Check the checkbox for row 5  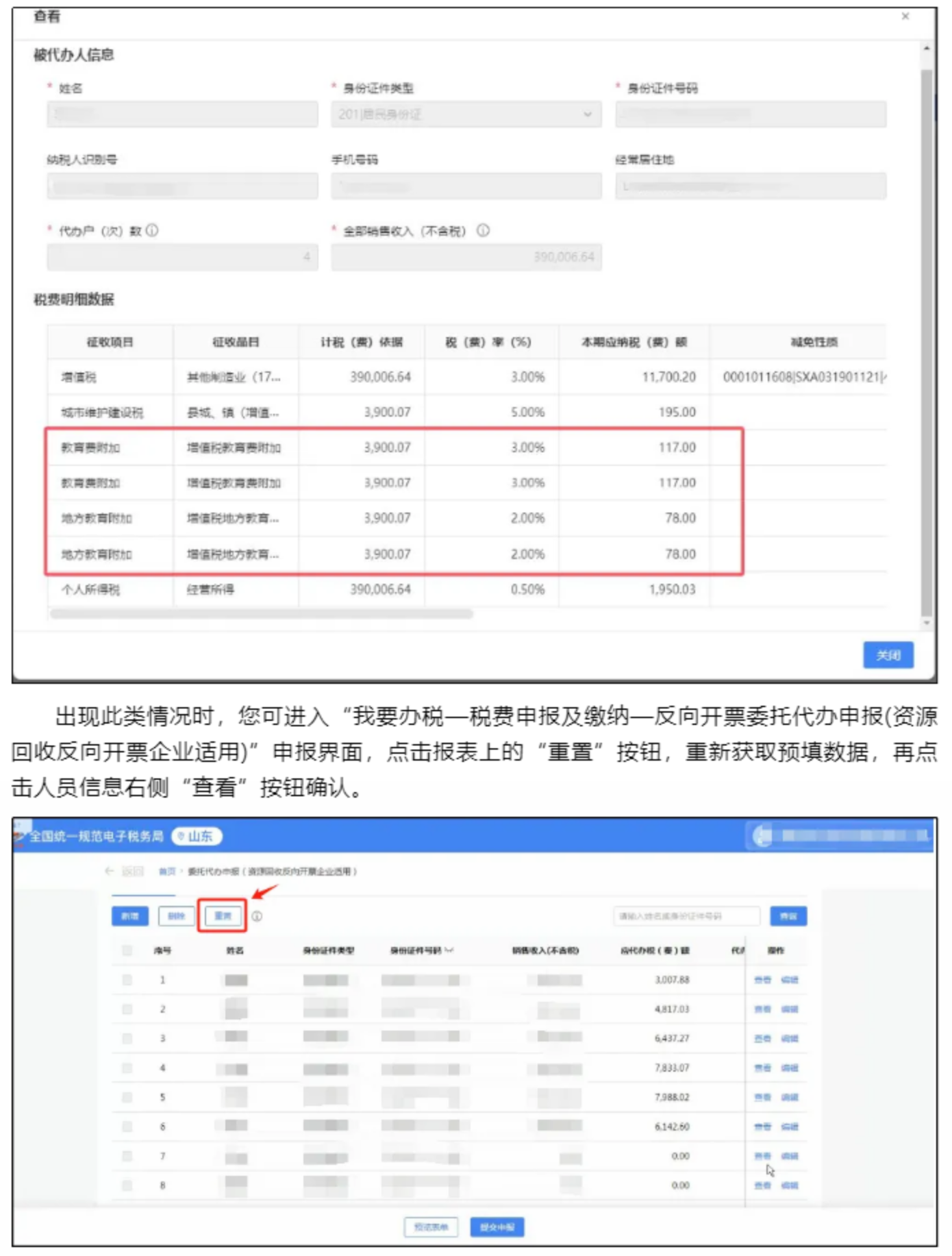pos(127,1097)
